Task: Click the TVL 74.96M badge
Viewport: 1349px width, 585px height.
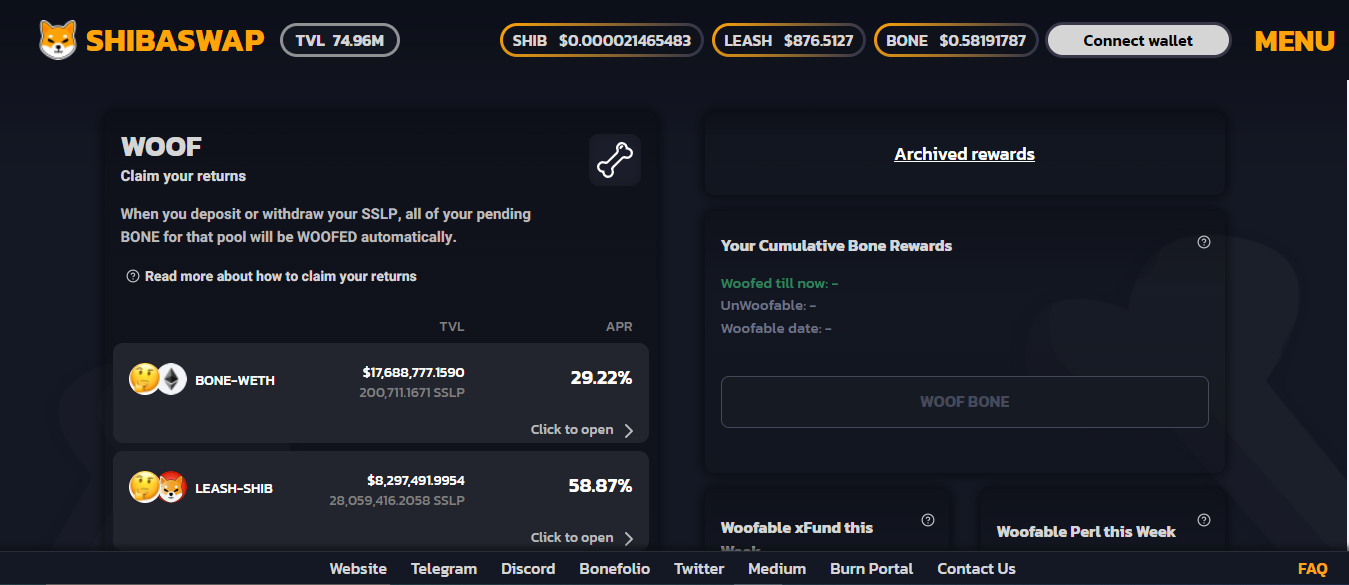Action: [340, 40]
